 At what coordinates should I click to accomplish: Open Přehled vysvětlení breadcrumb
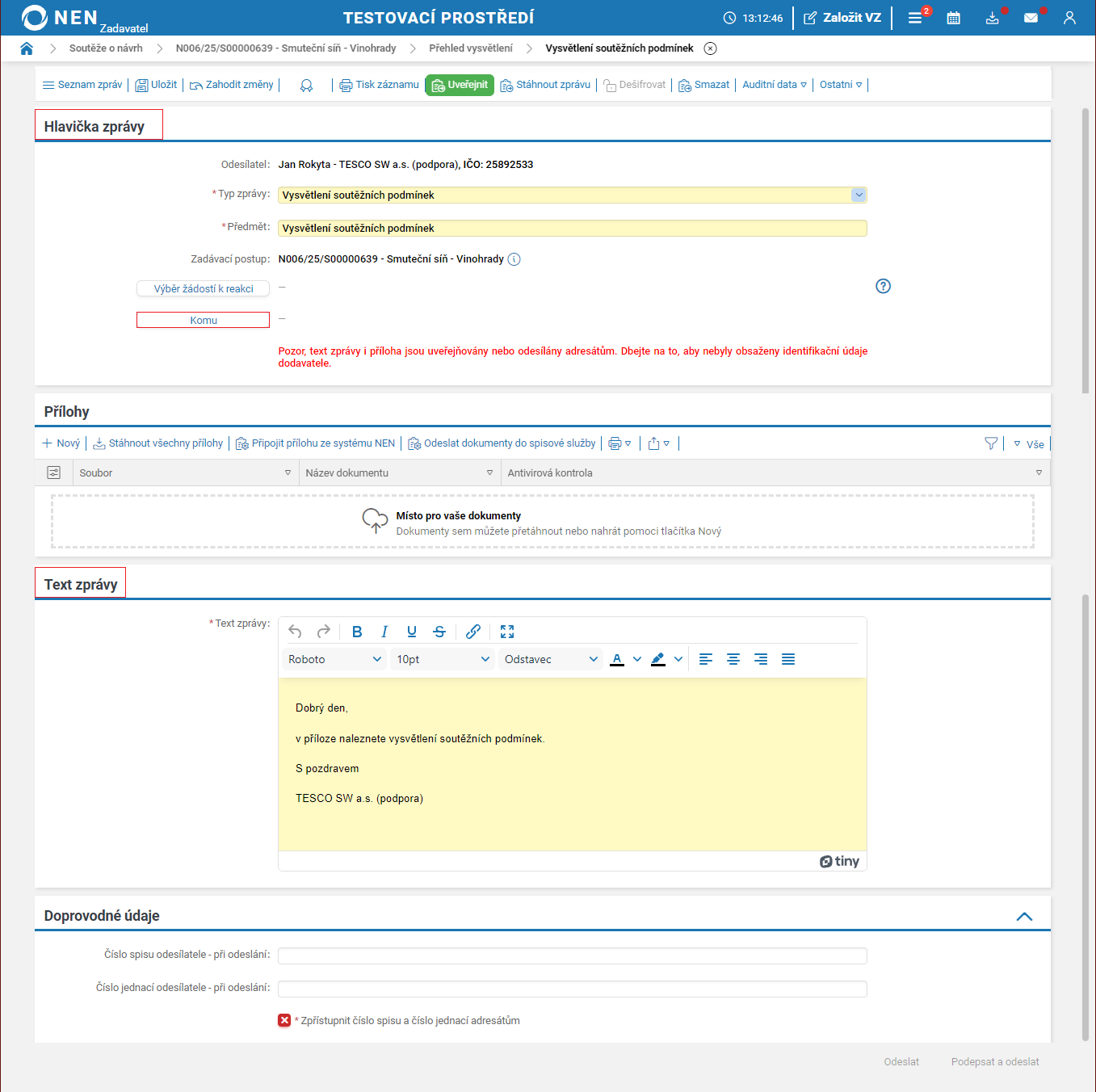tap(471, 48)
